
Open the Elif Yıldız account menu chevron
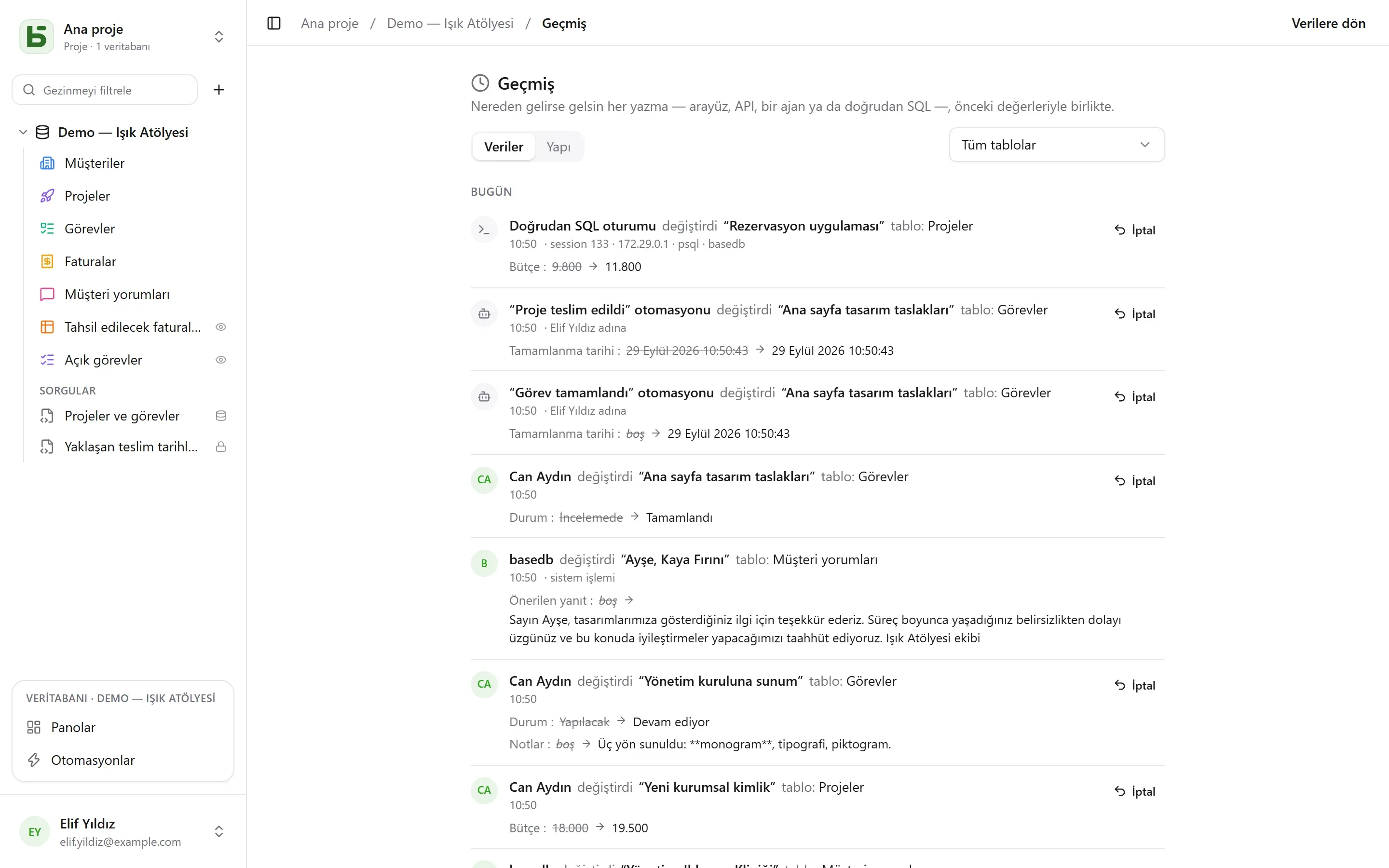point(218,831)
